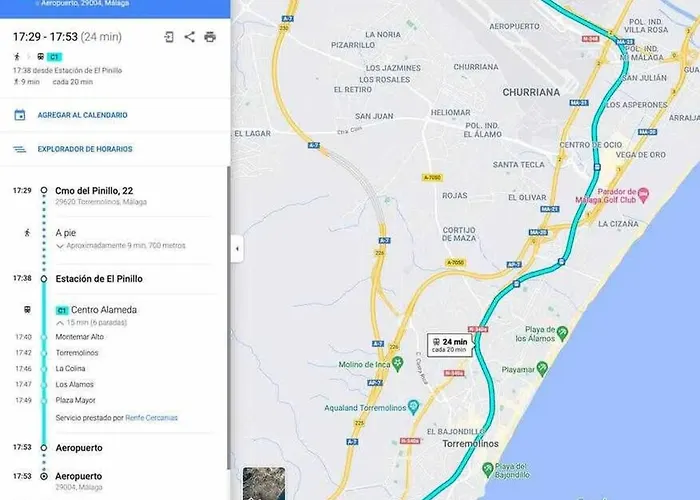The width and height of the screenshot is (700, 500).
Task: Collapse the 15 min (6 paradas) stops list
Action: [x=60, y=323]
